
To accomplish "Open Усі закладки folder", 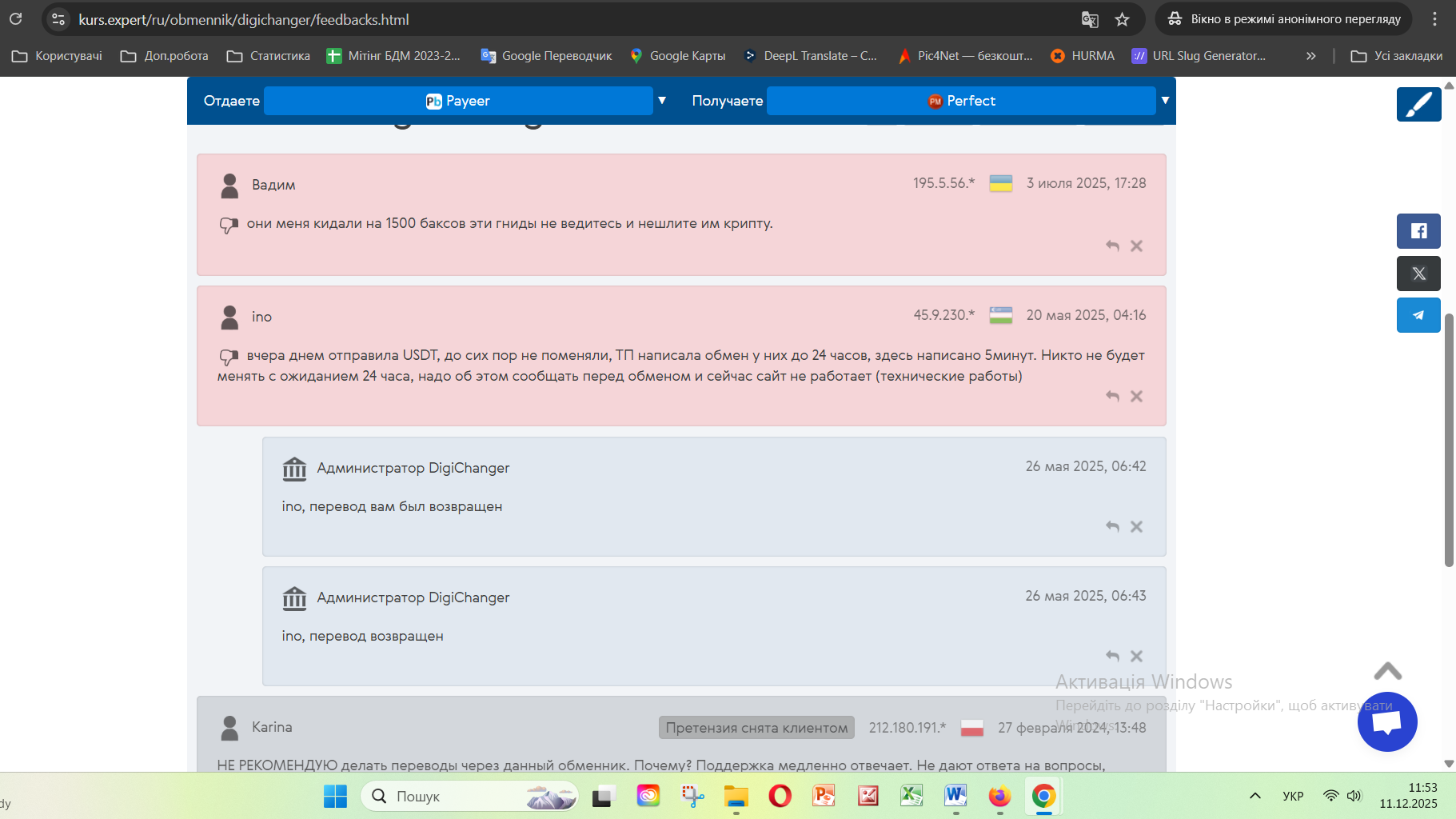I will [1396, 56].
